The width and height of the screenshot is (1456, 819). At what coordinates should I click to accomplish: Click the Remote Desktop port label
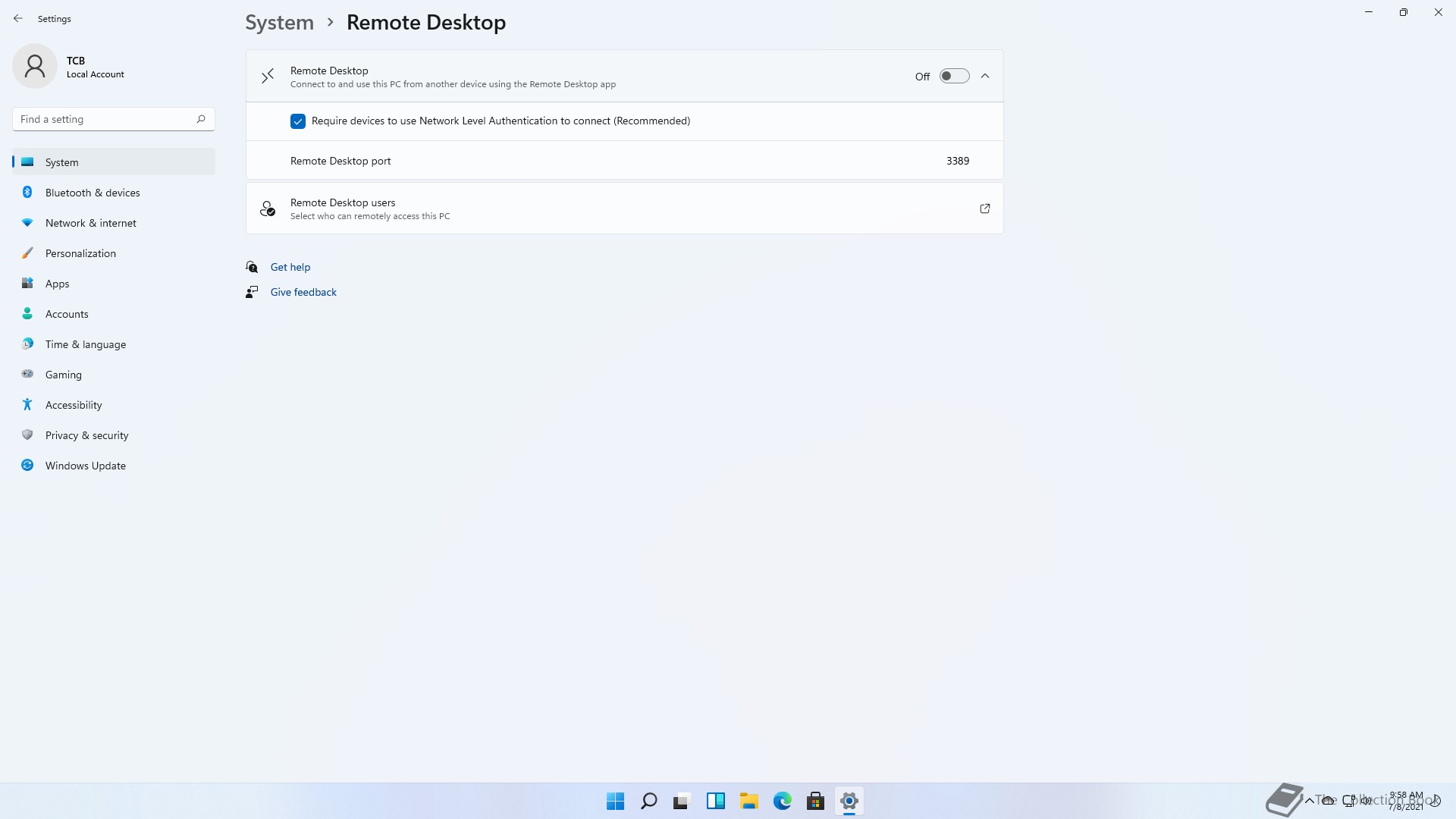click(x=340, y=161)
